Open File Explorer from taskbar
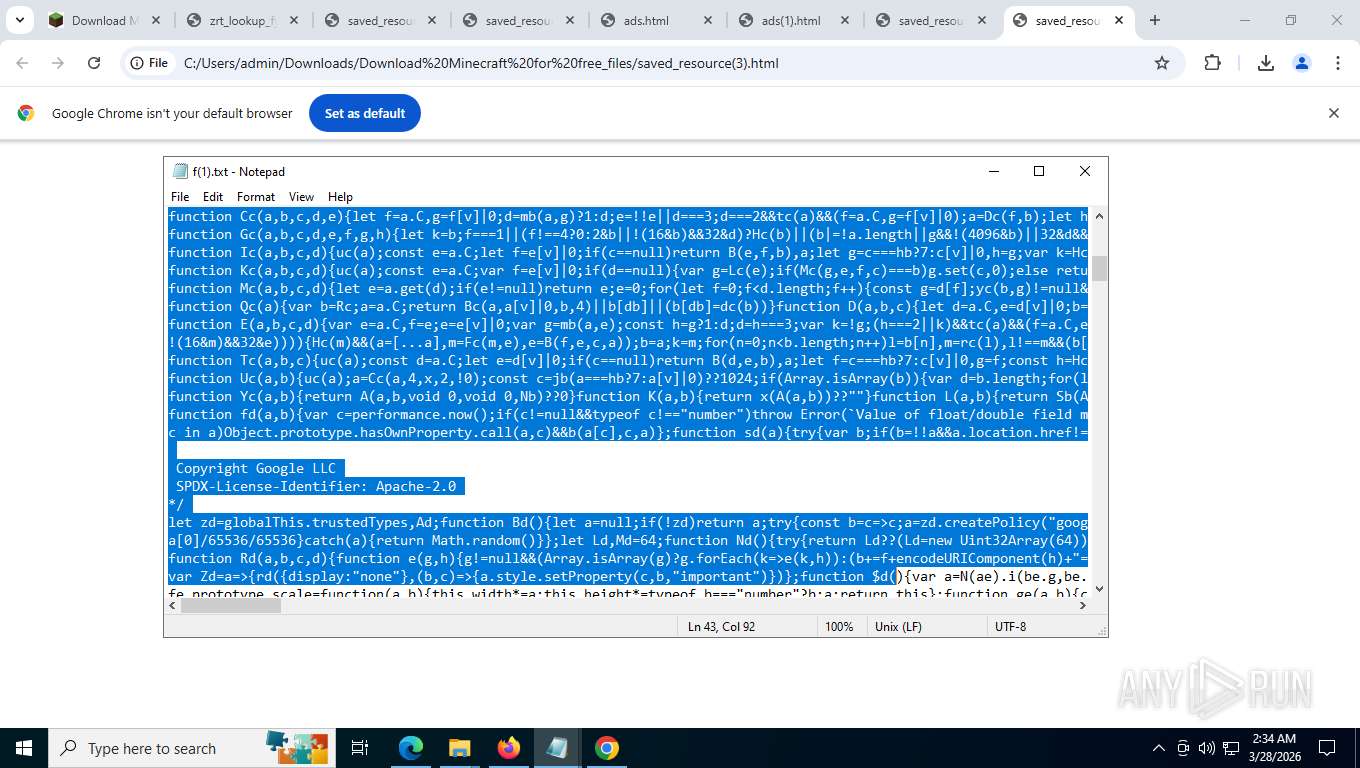Screen dimensions: 1360x768 click(459, 748)
